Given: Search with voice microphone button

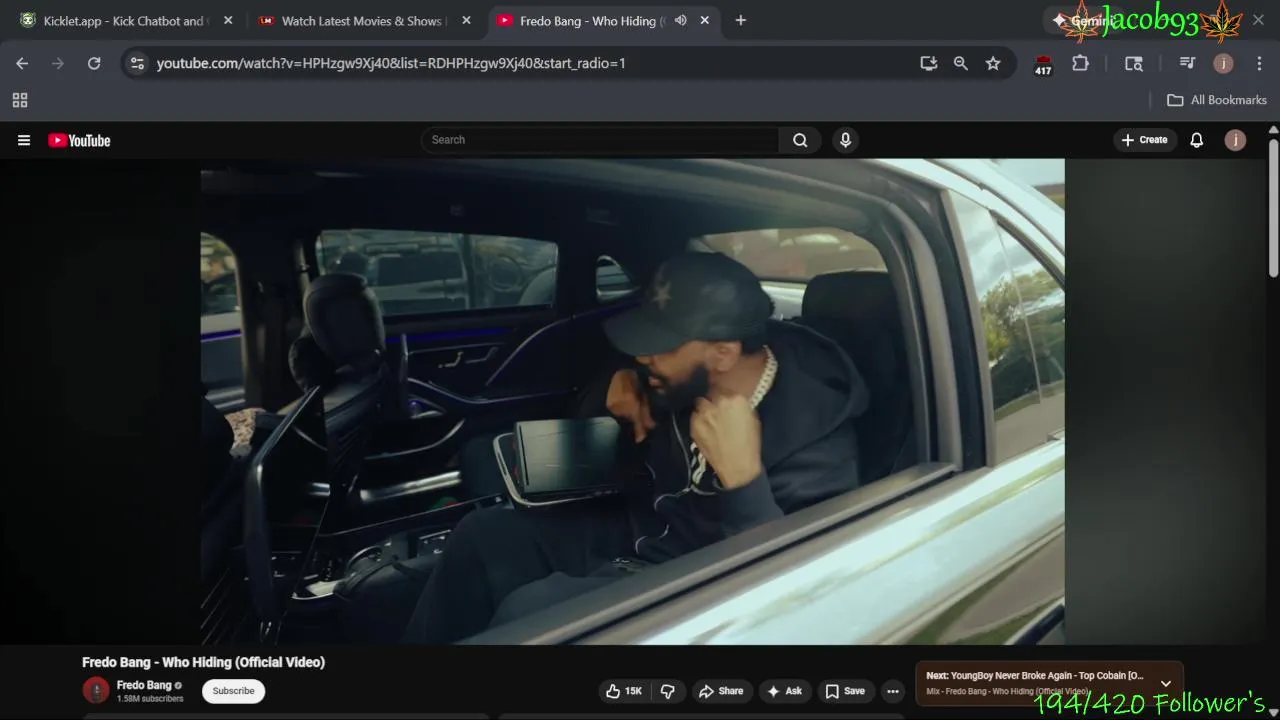Looking at the screenshot, I should point(845,140).
